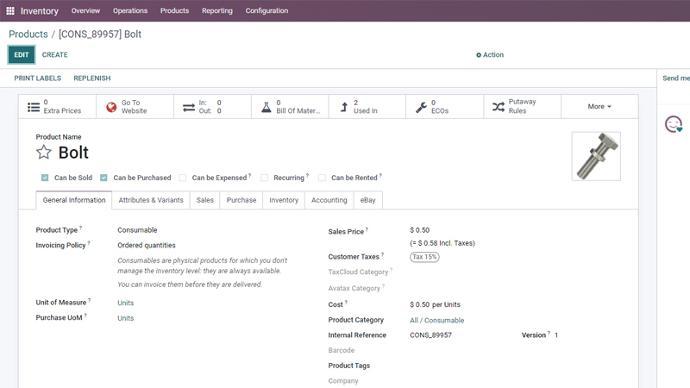The image size is (690, 388).
Task: Click PRINT LABELS button
Action: 37,78
